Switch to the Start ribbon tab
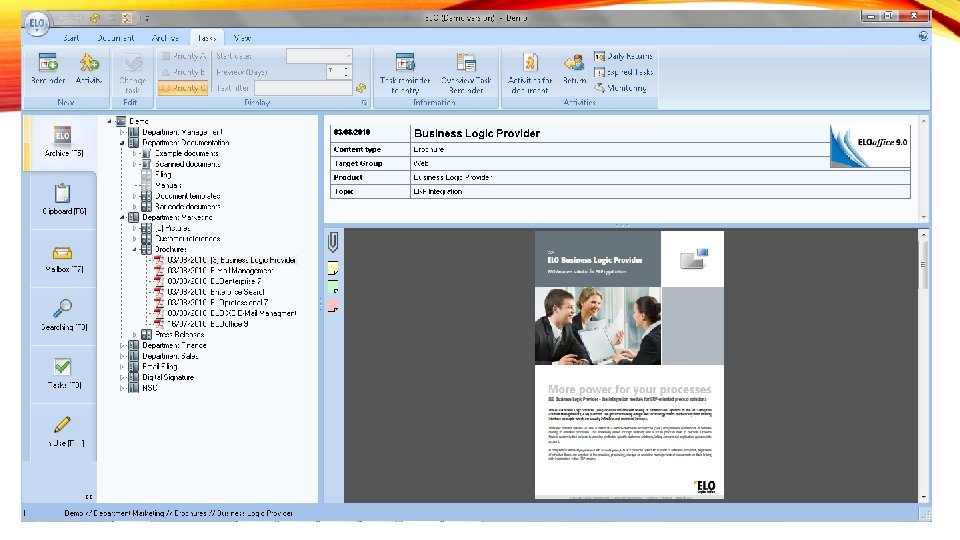This screenshot has width=960, height=540. point(71,38)
